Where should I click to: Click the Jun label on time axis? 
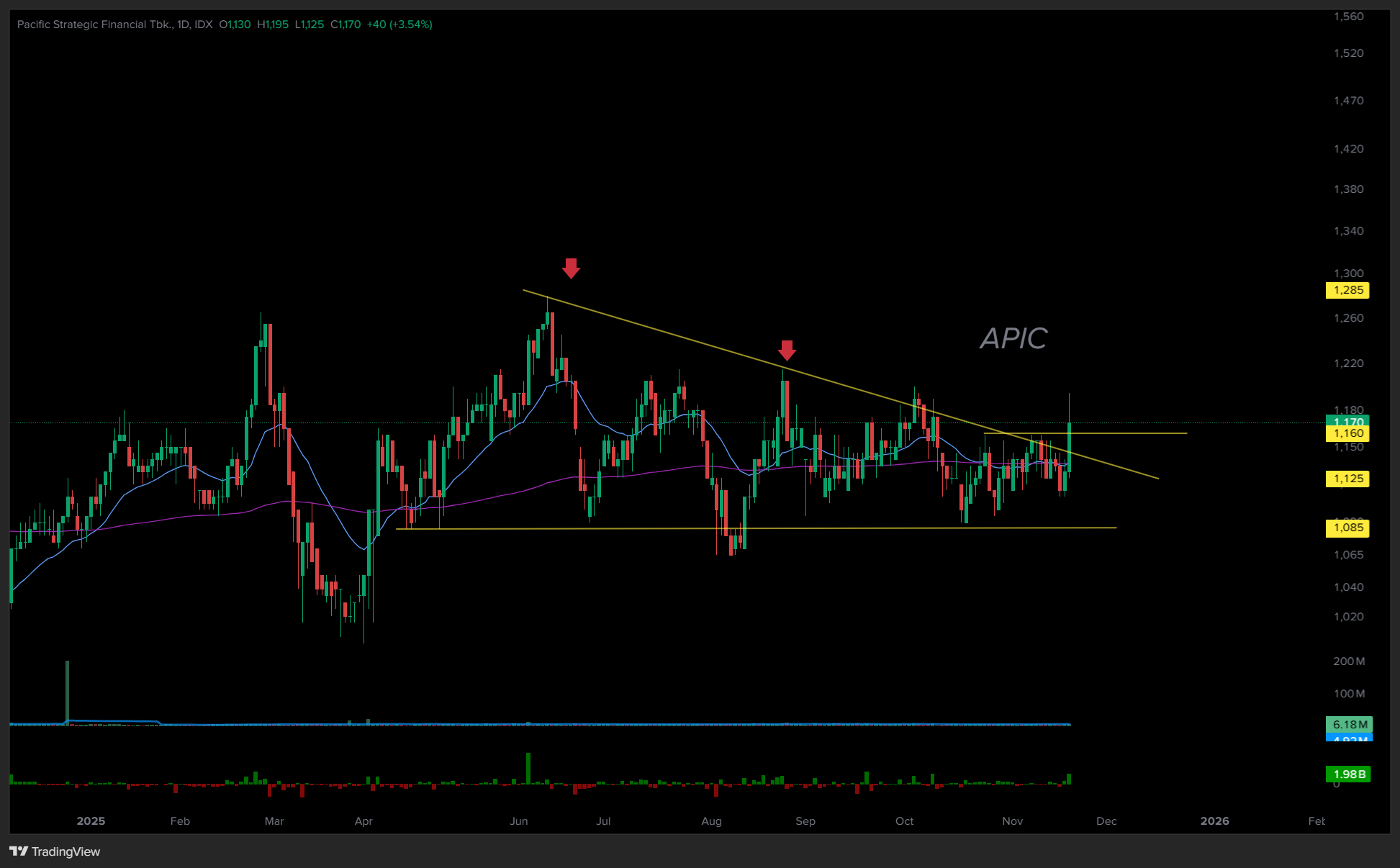[x=519, y=821]
